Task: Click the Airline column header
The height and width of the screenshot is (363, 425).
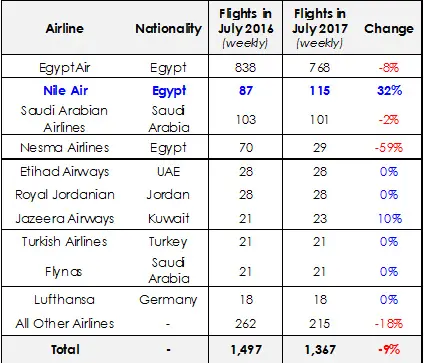Action: [65, 28]
